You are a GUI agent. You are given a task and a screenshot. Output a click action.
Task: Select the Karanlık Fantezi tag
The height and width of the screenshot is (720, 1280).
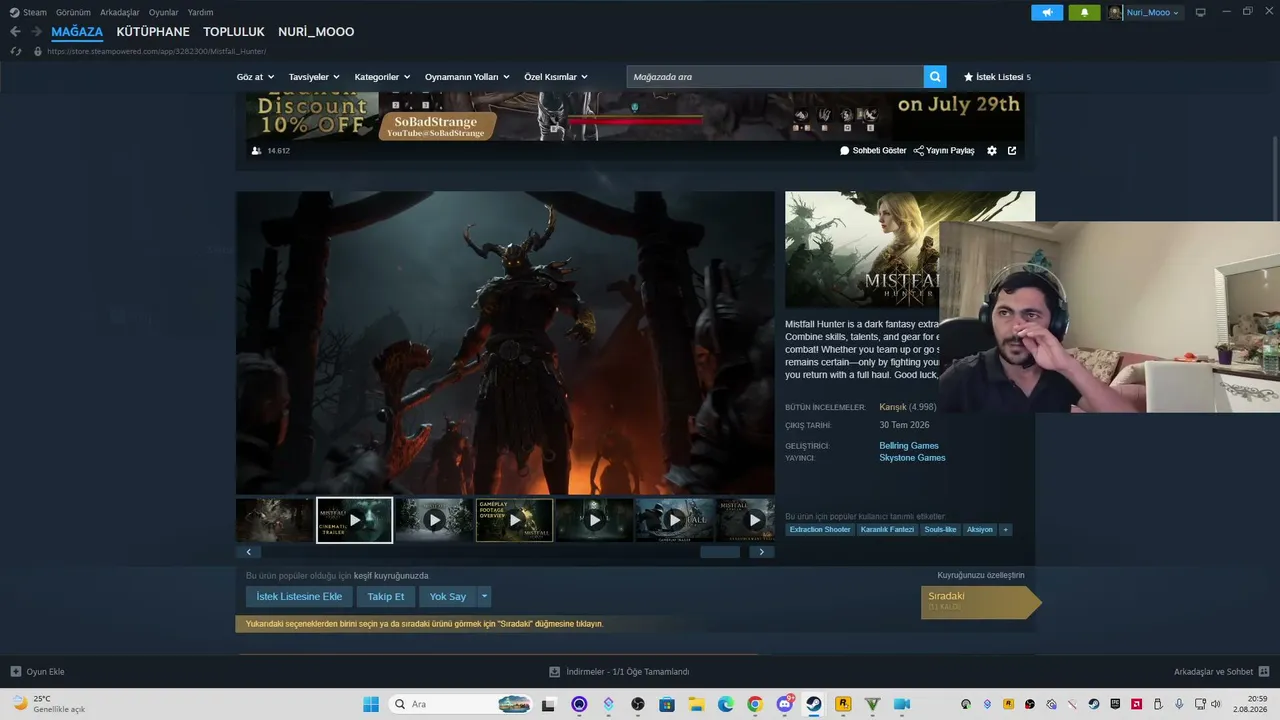tap(888, 529)
